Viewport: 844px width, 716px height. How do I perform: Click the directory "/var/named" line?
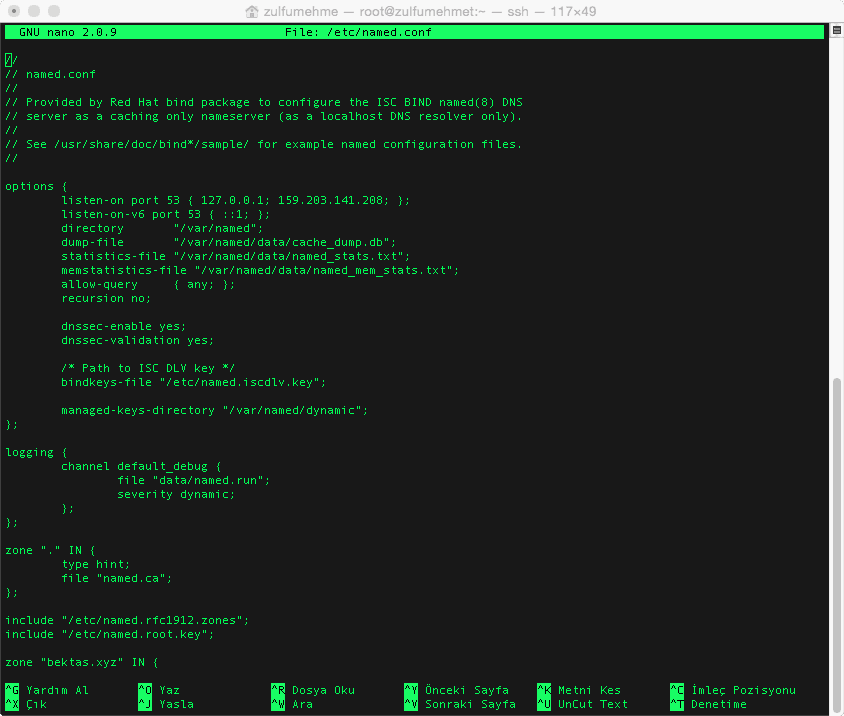(x=162, y=228)
